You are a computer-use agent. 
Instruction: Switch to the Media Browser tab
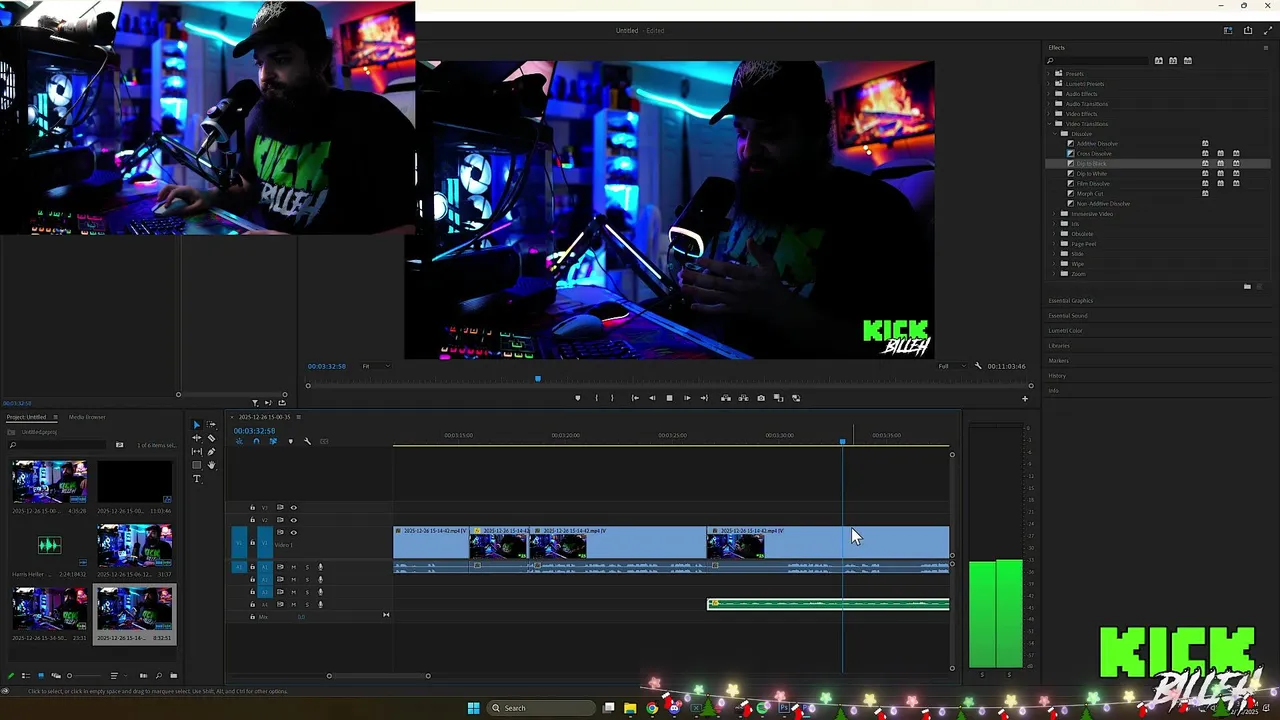point(87,417)
